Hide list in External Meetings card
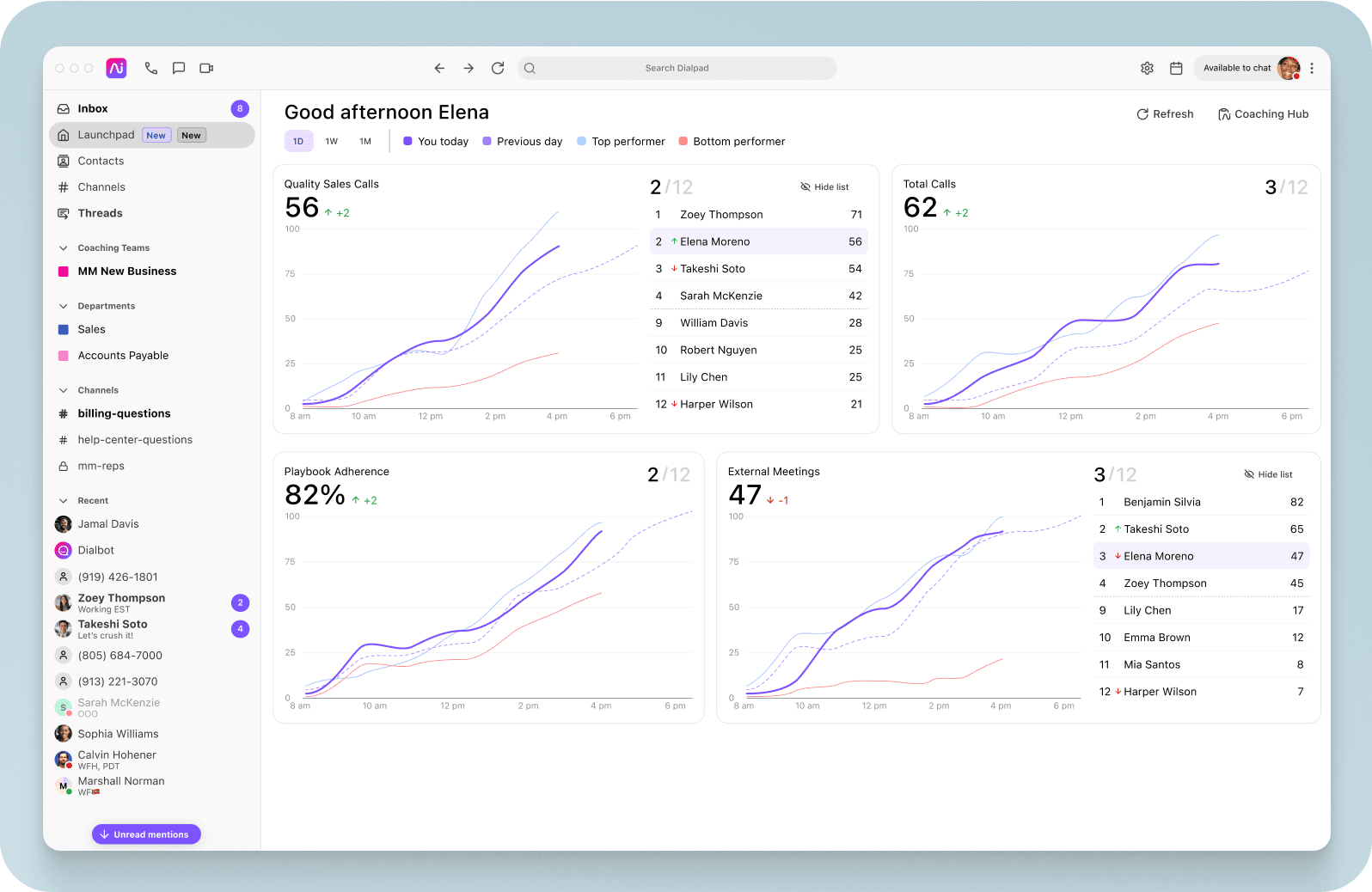 [1268, 474]
